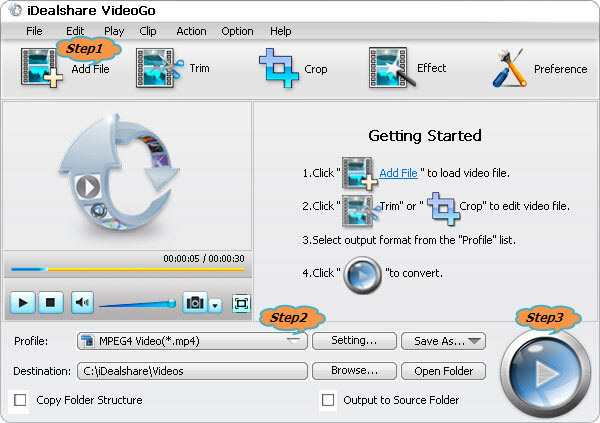This screenshot has width=600, height=423.
Task: Stop the video playback
Action: (50, 303)
